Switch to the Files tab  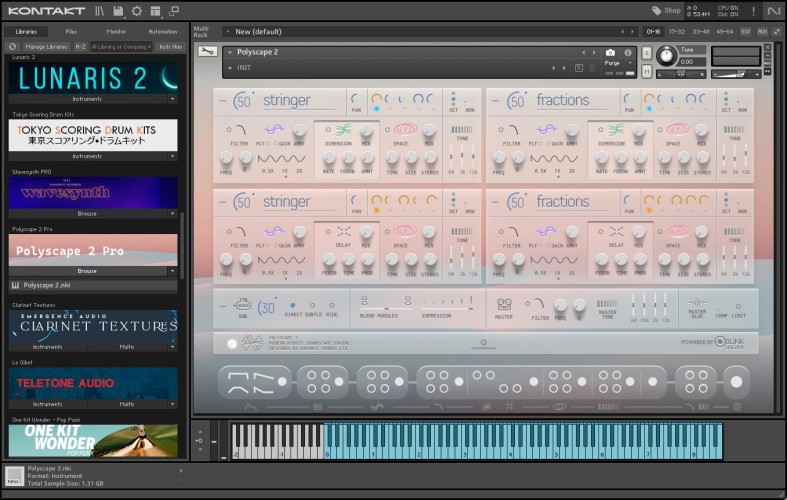click(70, 31)
